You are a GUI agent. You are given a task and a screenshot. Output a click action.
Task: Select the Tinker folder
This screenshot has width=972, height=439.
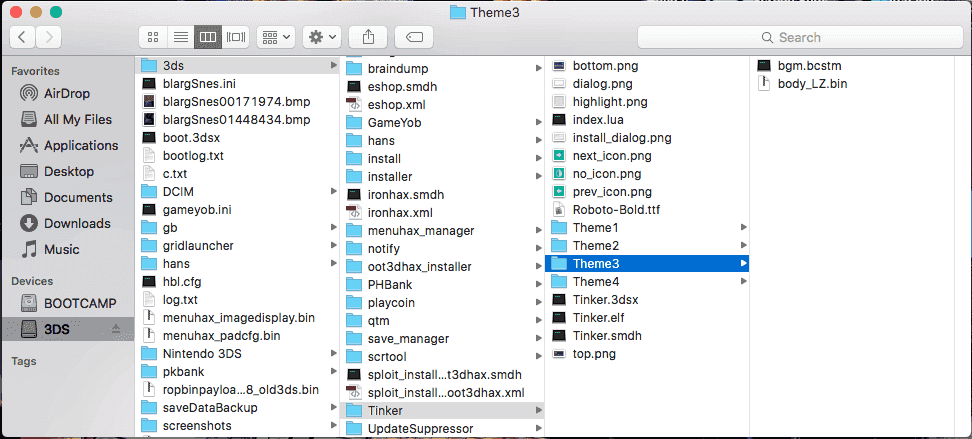[443, 410]
